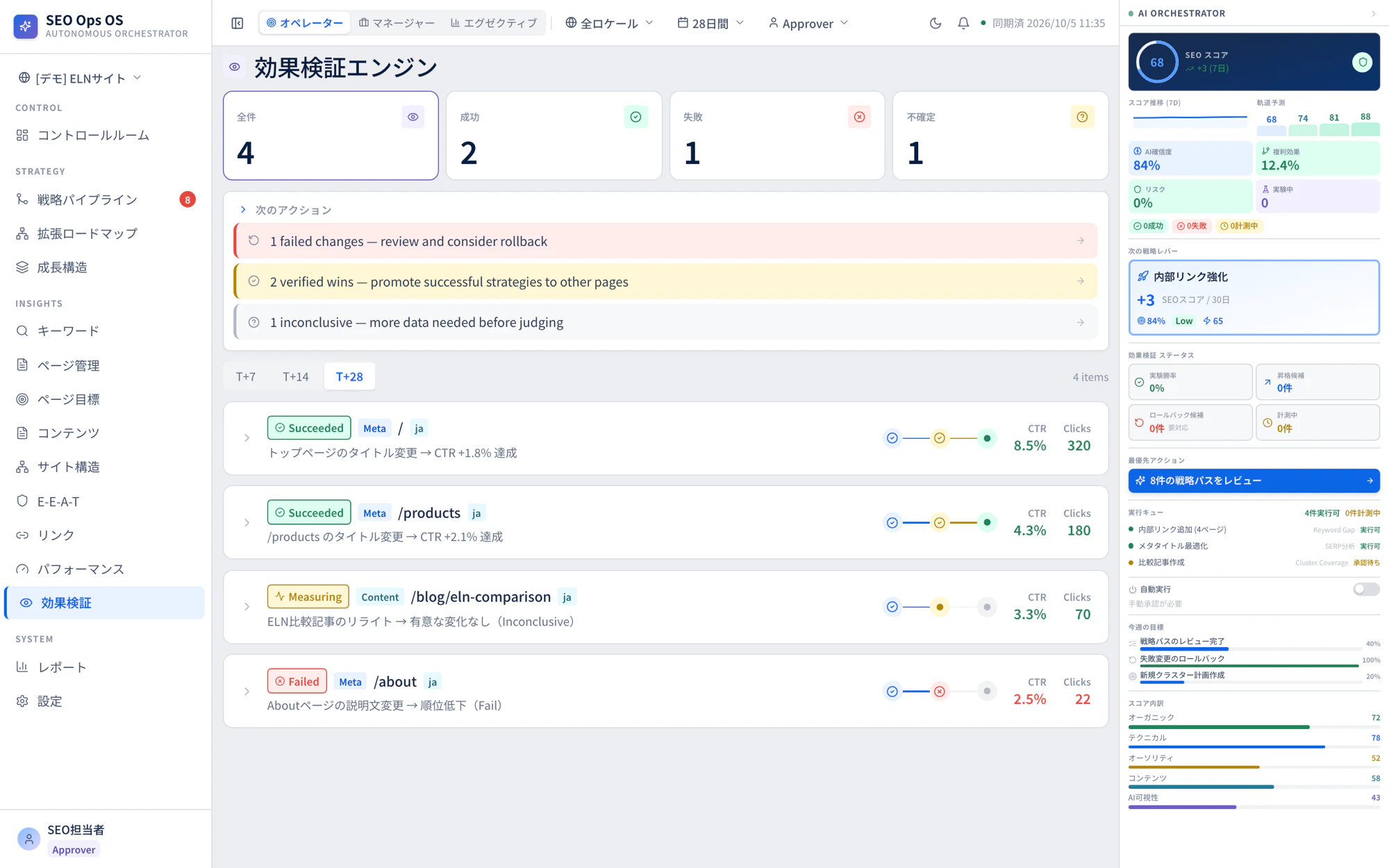
Task: Click the SEO担当者 user avatar
Action: point(28,839)
